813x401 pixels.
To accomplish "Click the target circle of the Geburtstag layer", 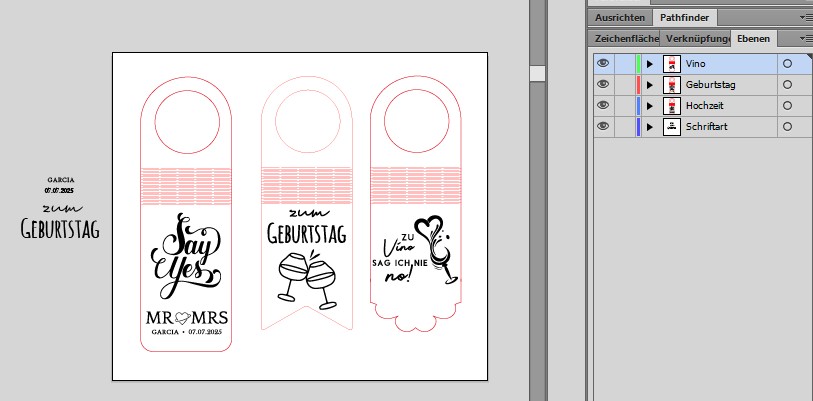I will tap(788, 84).
